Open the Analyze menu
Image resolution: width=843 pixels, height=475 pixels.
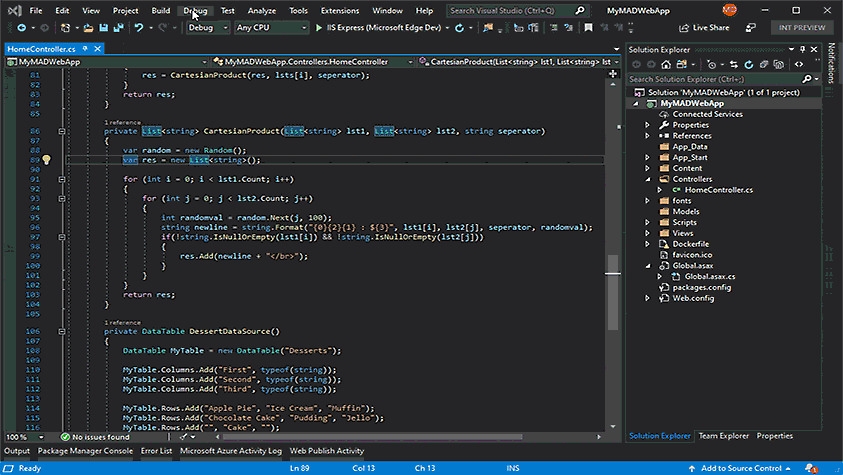click(262, 10)
